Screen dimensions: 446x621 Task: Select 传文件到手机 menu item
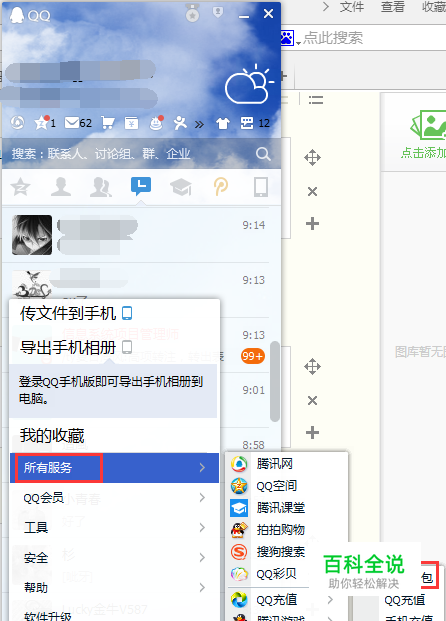(x=114, y=313)
